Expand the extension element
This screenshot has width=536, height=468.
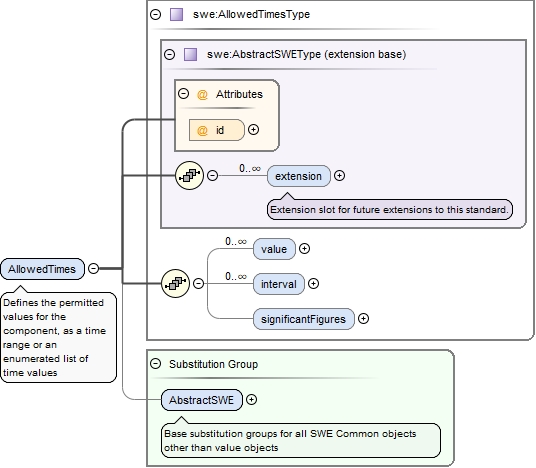(339, 176)
